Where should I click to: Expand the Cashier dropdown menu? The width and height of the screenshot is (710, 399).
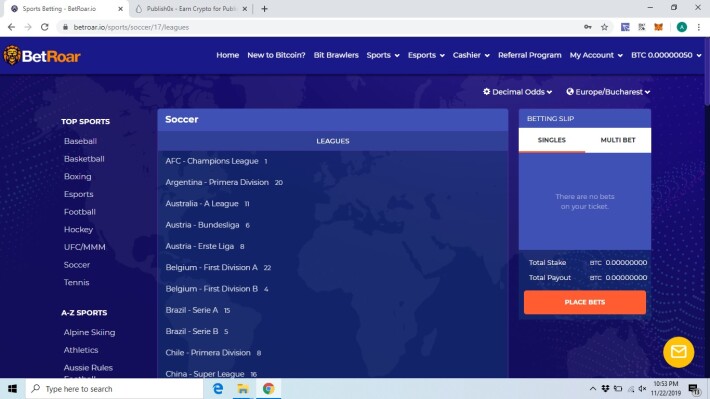pos(471,55)
